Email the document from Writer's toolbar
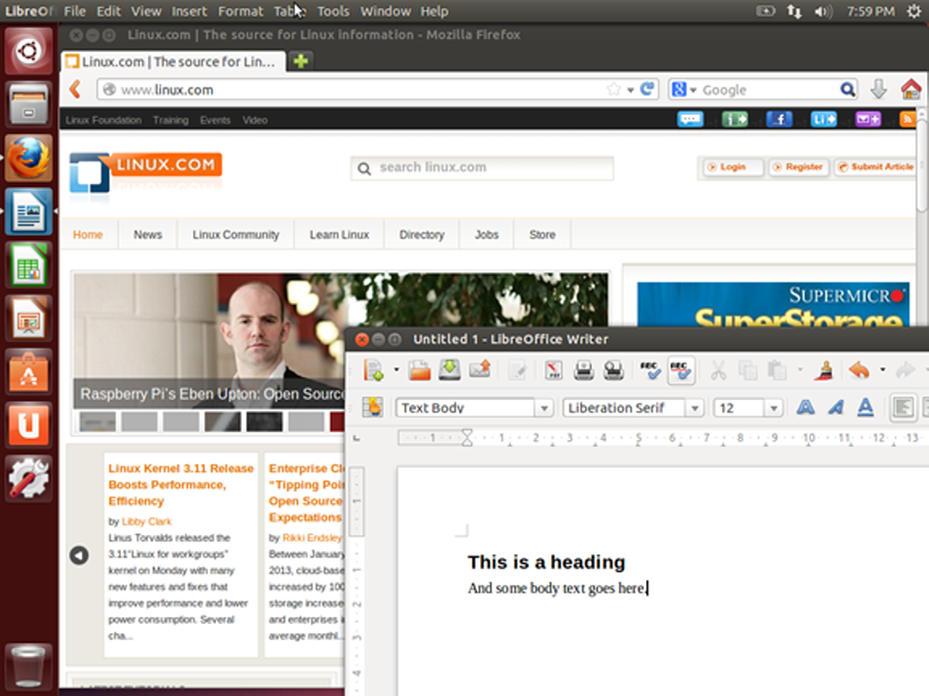This screenshot has height=696, width=929. tap(480, 371)
